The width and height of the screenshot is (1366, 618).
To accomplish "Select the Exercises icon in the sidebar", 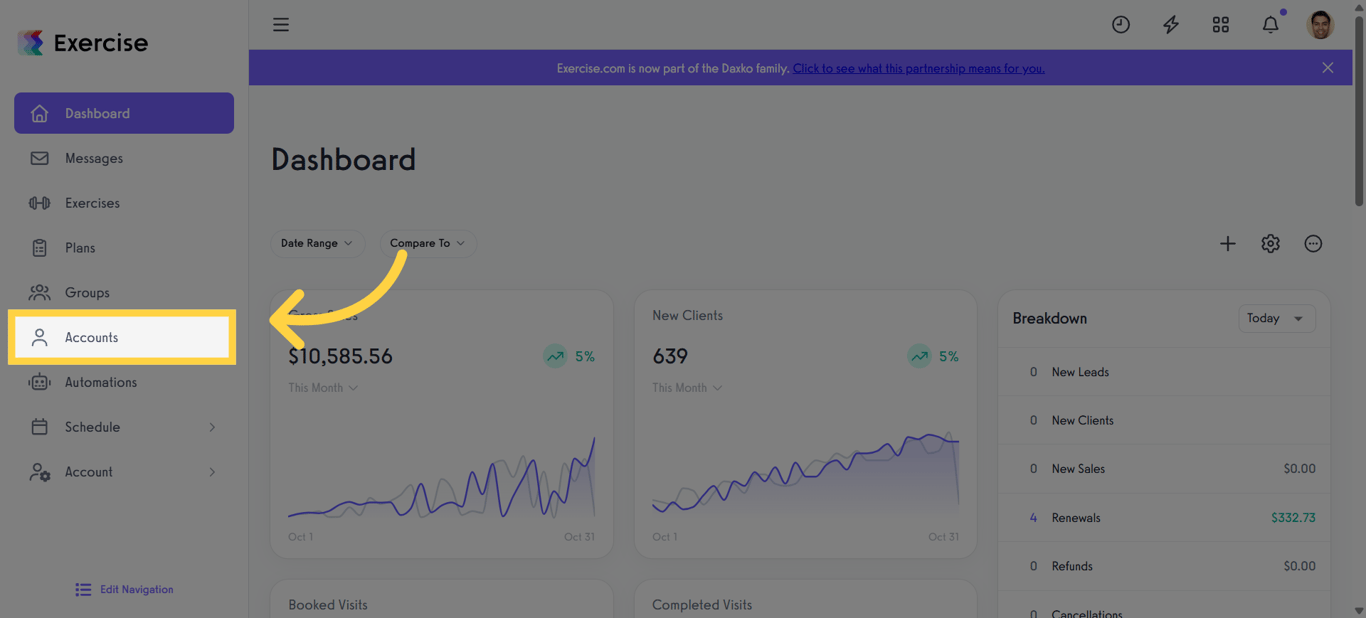I will coord(39,202).
